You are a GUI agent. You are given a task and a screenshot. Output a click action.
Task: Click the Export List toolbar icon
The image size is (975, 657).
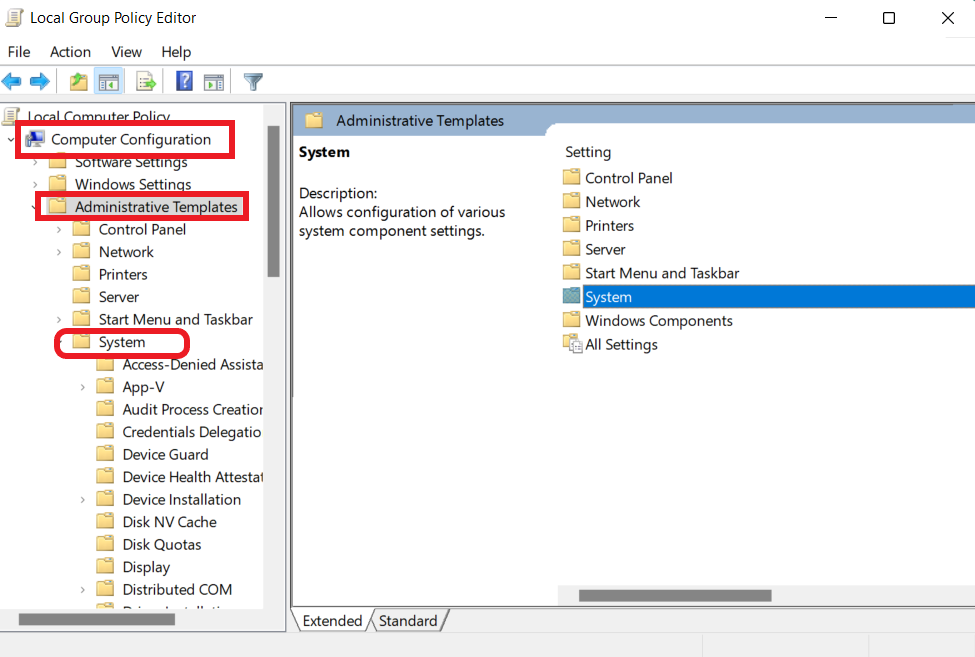(143, 81)
